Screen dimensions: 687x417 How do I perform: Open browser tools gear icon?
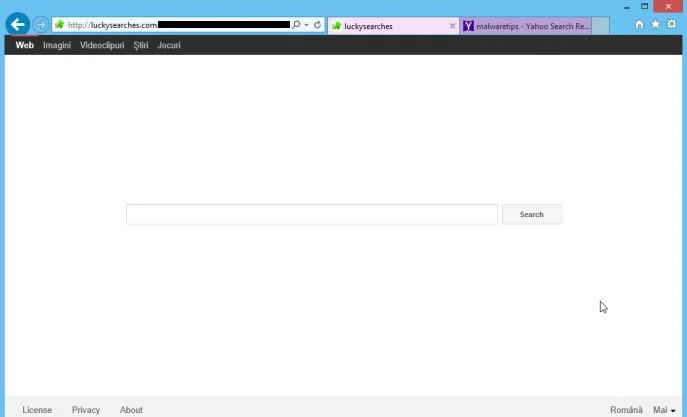672,24
